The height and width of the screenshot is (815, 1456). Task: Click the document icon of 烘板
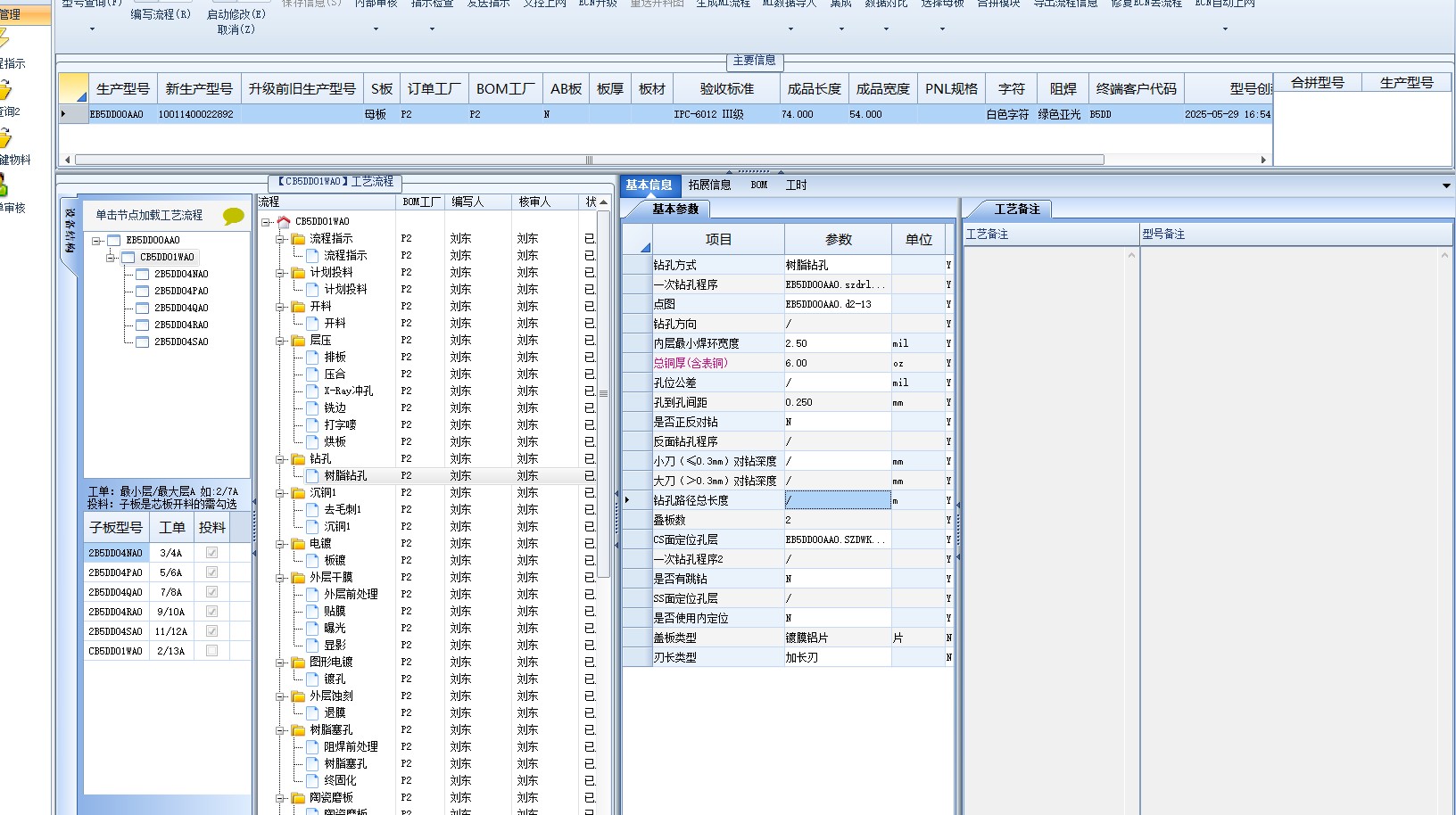coord(312,441)
